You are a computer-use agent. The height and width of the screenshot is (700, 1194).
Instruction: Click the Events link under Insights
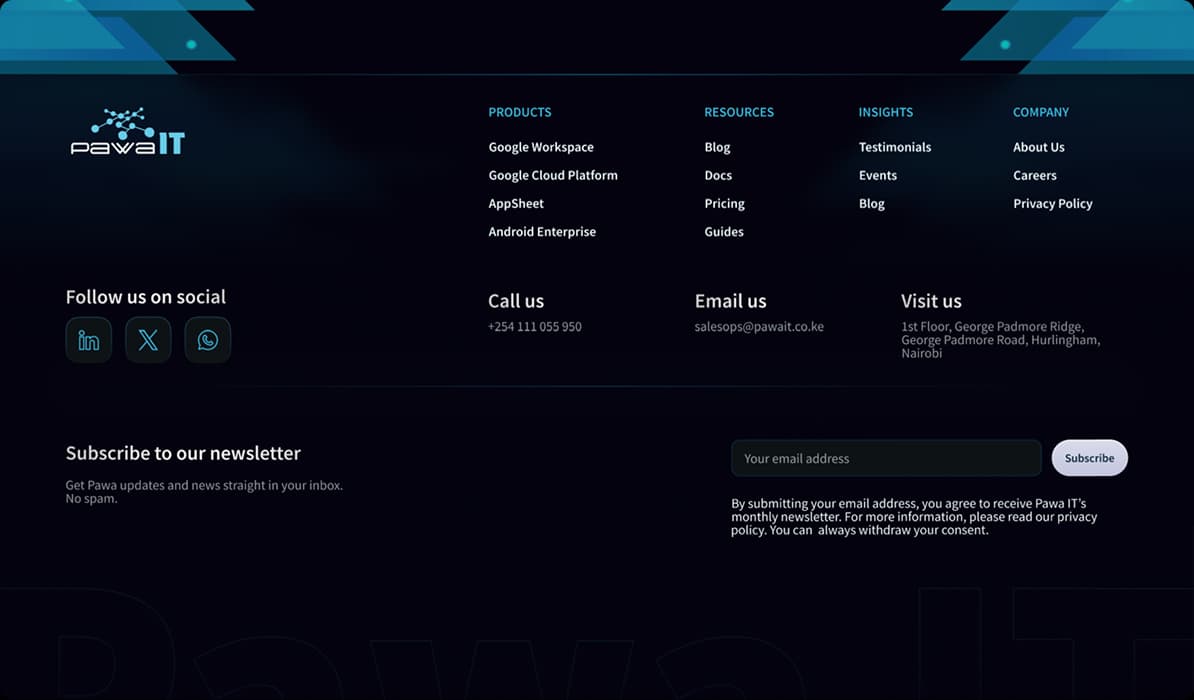877,175
